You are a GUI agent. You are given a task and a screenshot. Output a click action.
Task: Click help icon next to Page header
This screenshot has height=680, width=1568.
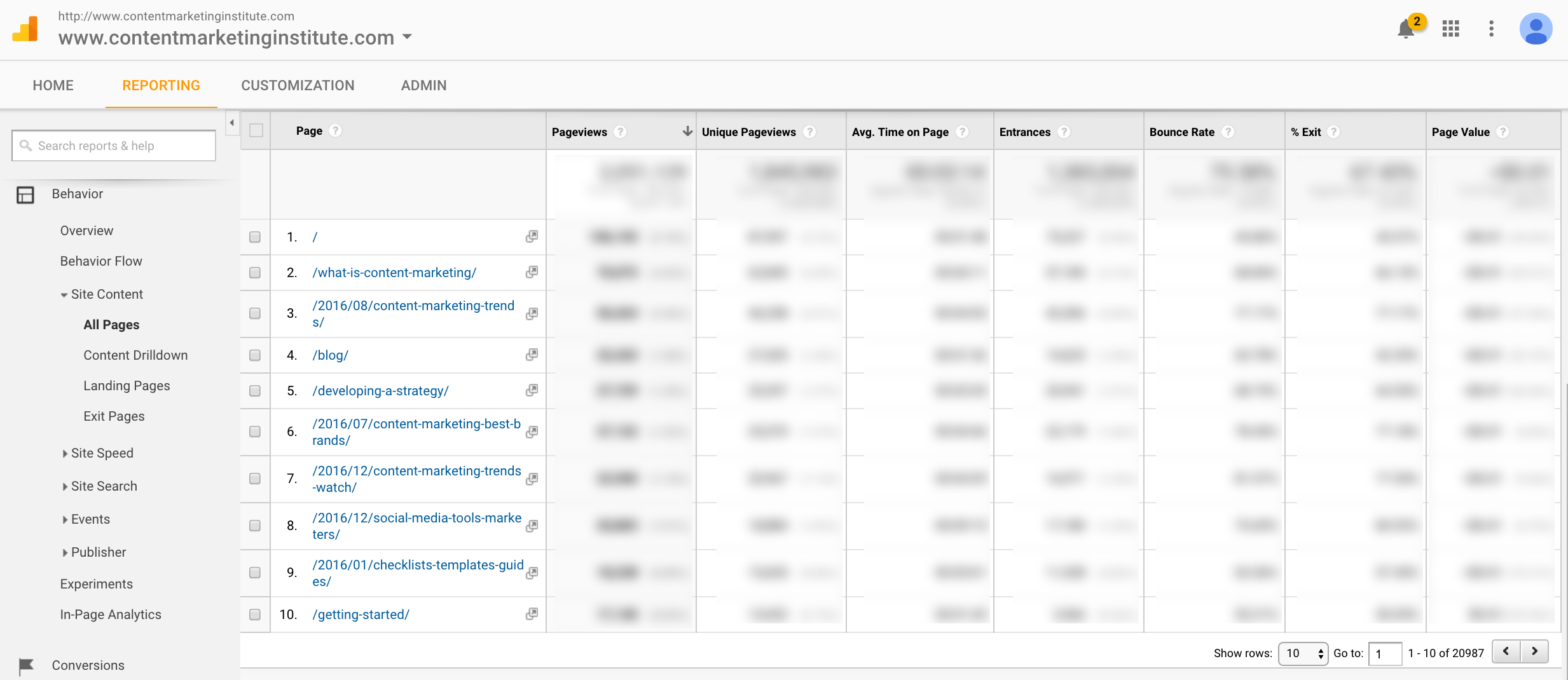coord(336,130)
